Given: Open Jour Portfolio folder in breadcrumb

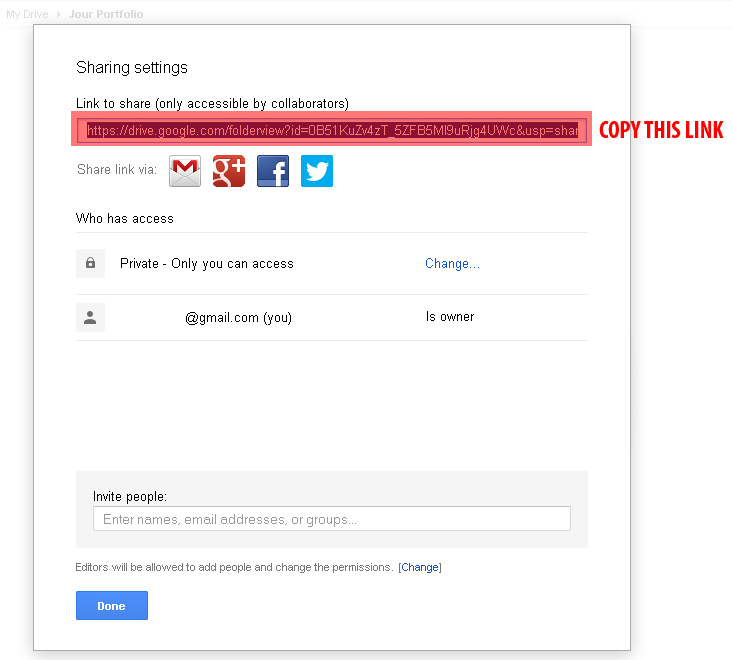Looking at the screenshot, I should (106, 15).
